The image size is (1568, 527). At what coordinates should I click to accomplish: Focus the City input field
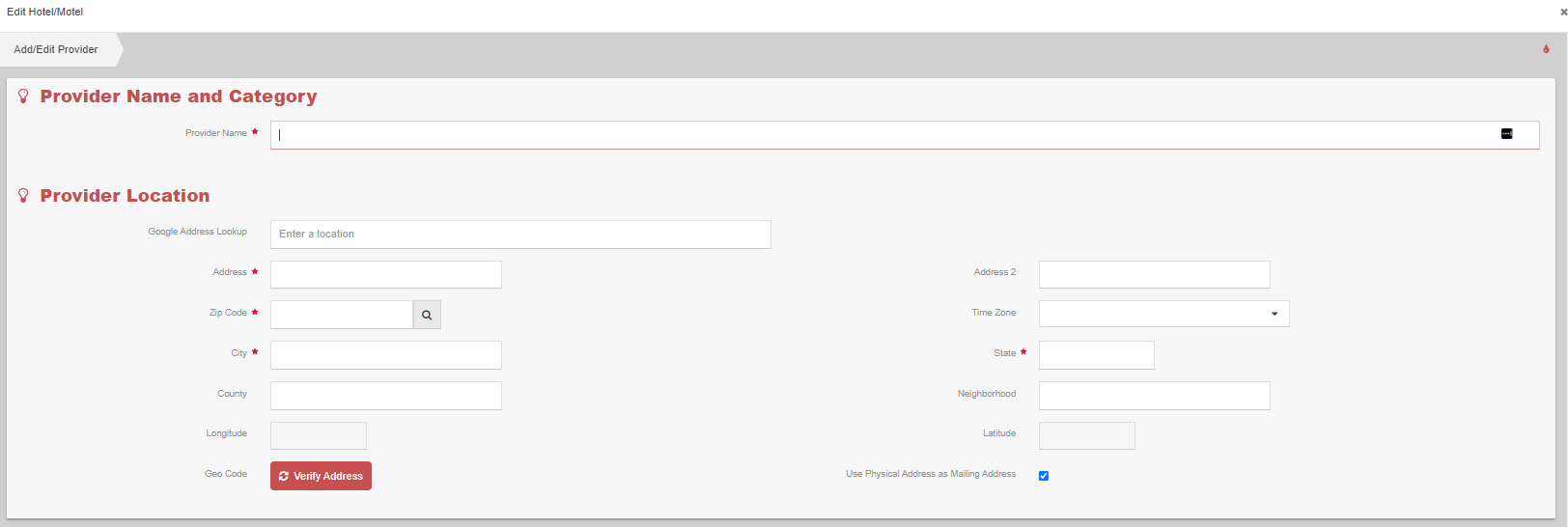385,355
